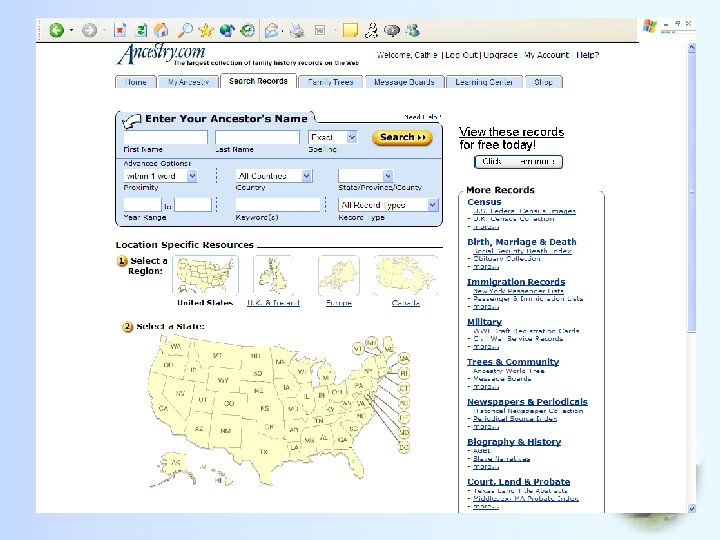Click the Year Range start field

[142, 205]
